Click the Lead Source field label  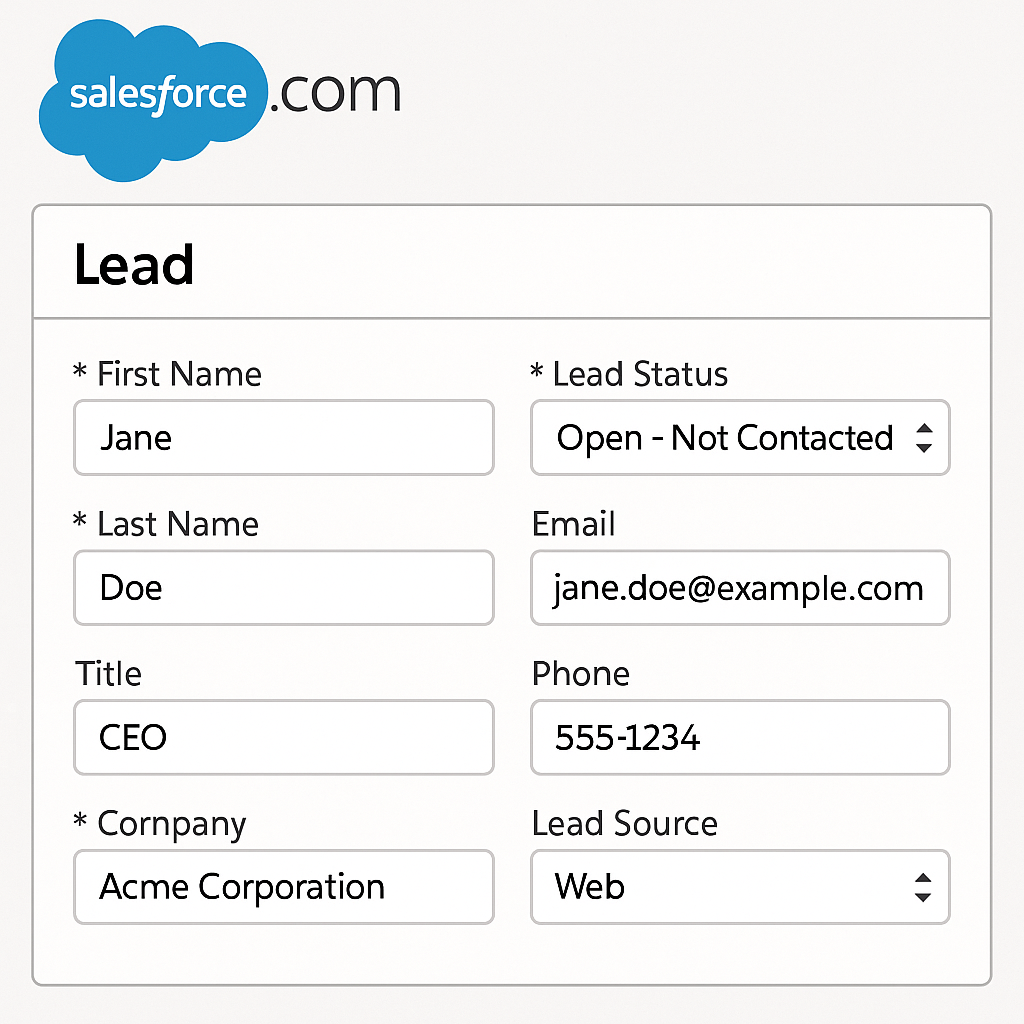coord(625,824)
